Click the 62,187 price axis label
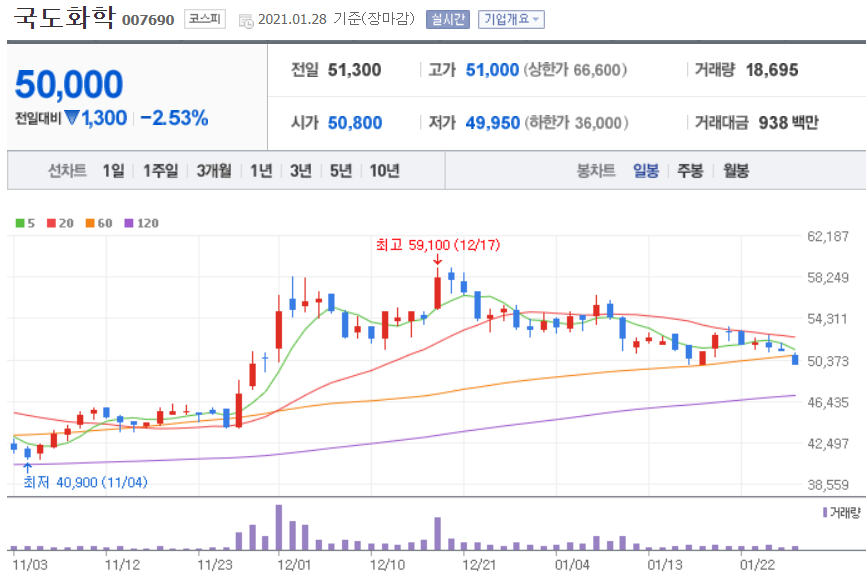The height and width of the screenshot is (578, 866). coord(828,236)
